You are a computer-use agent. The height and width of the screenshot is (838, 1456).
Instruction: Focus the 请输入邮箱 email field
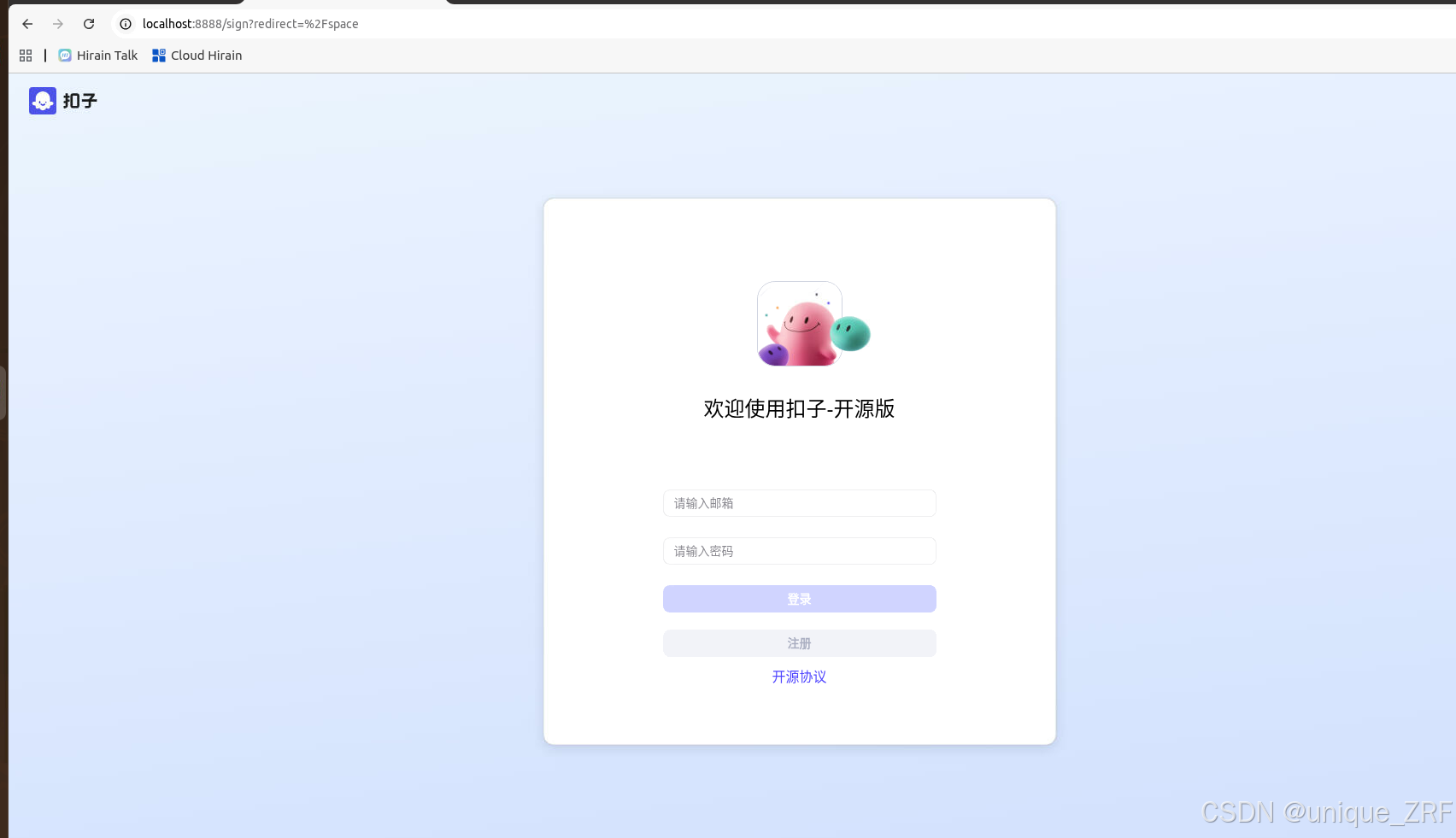799,503
